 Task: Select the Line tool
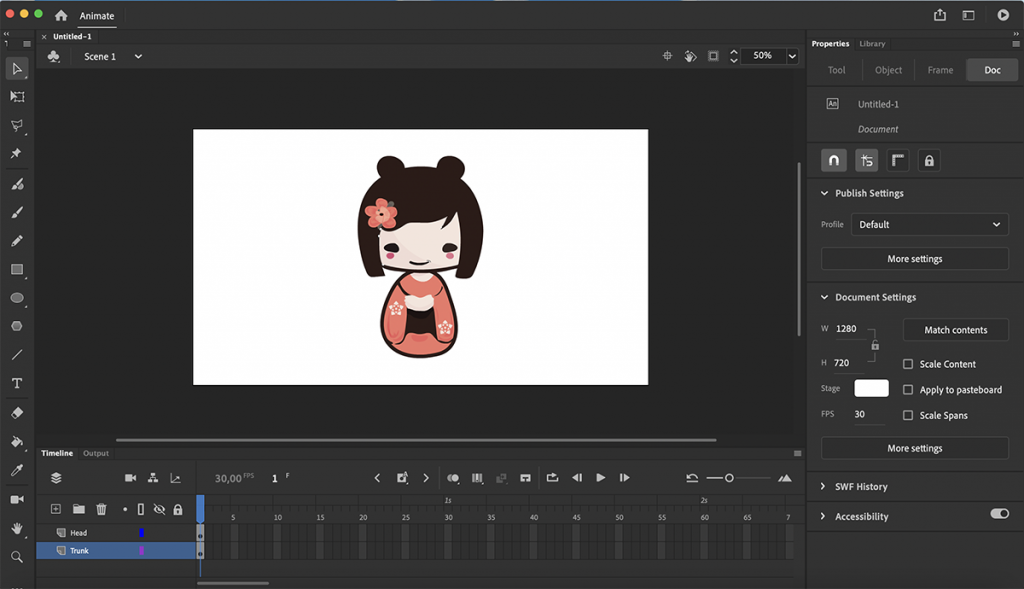(x=17, y=354)
